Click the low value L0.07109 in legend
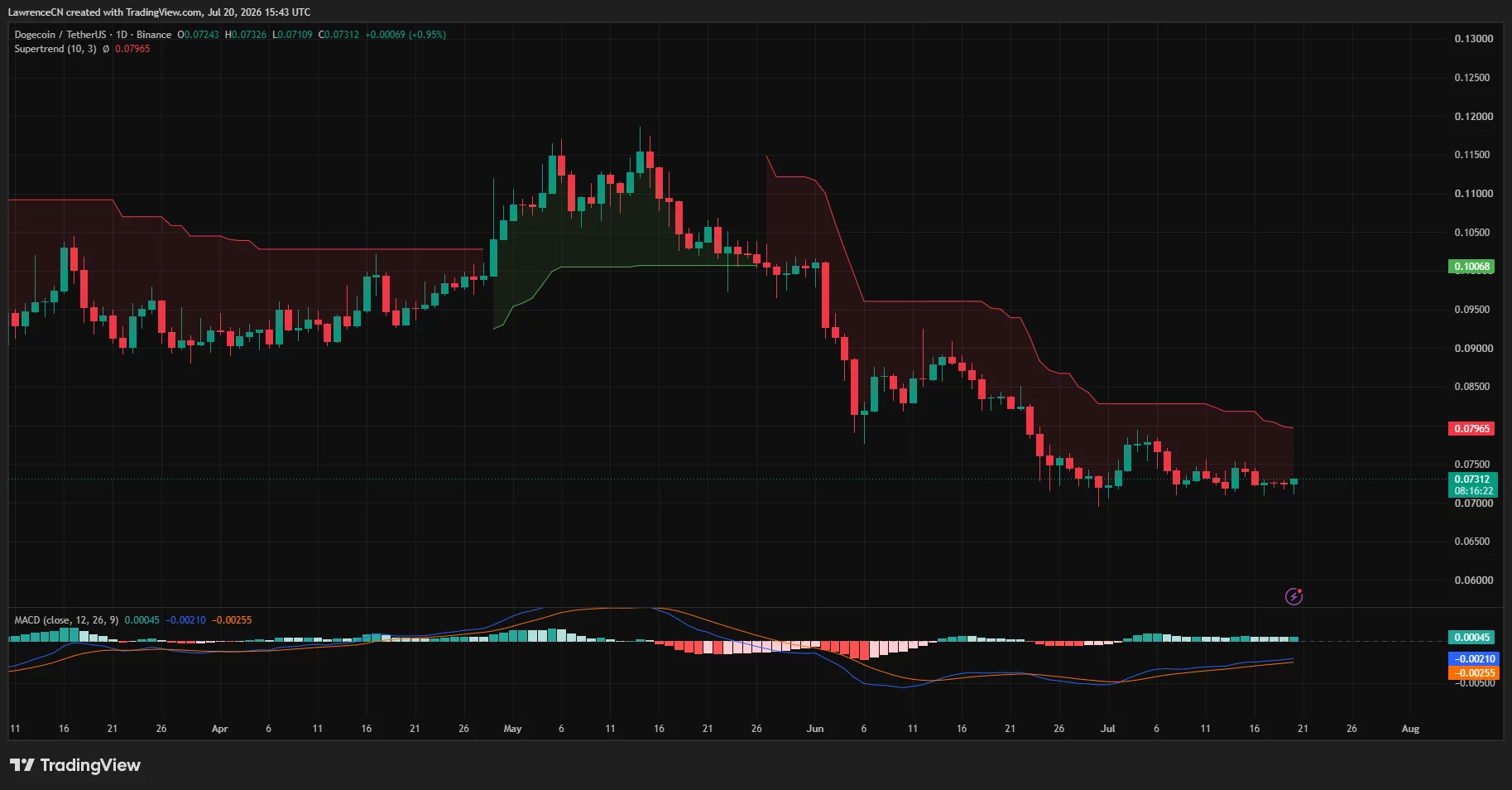 tap(293, 35)
